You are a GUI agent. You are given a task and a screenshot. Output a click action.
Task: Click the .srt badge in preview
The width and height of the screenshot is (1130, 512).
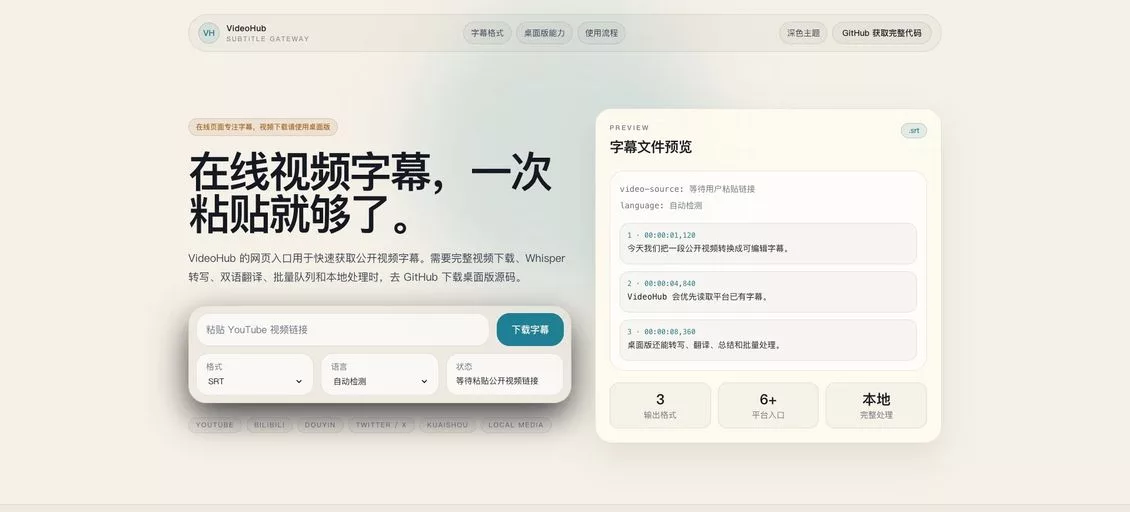[914, 131]
